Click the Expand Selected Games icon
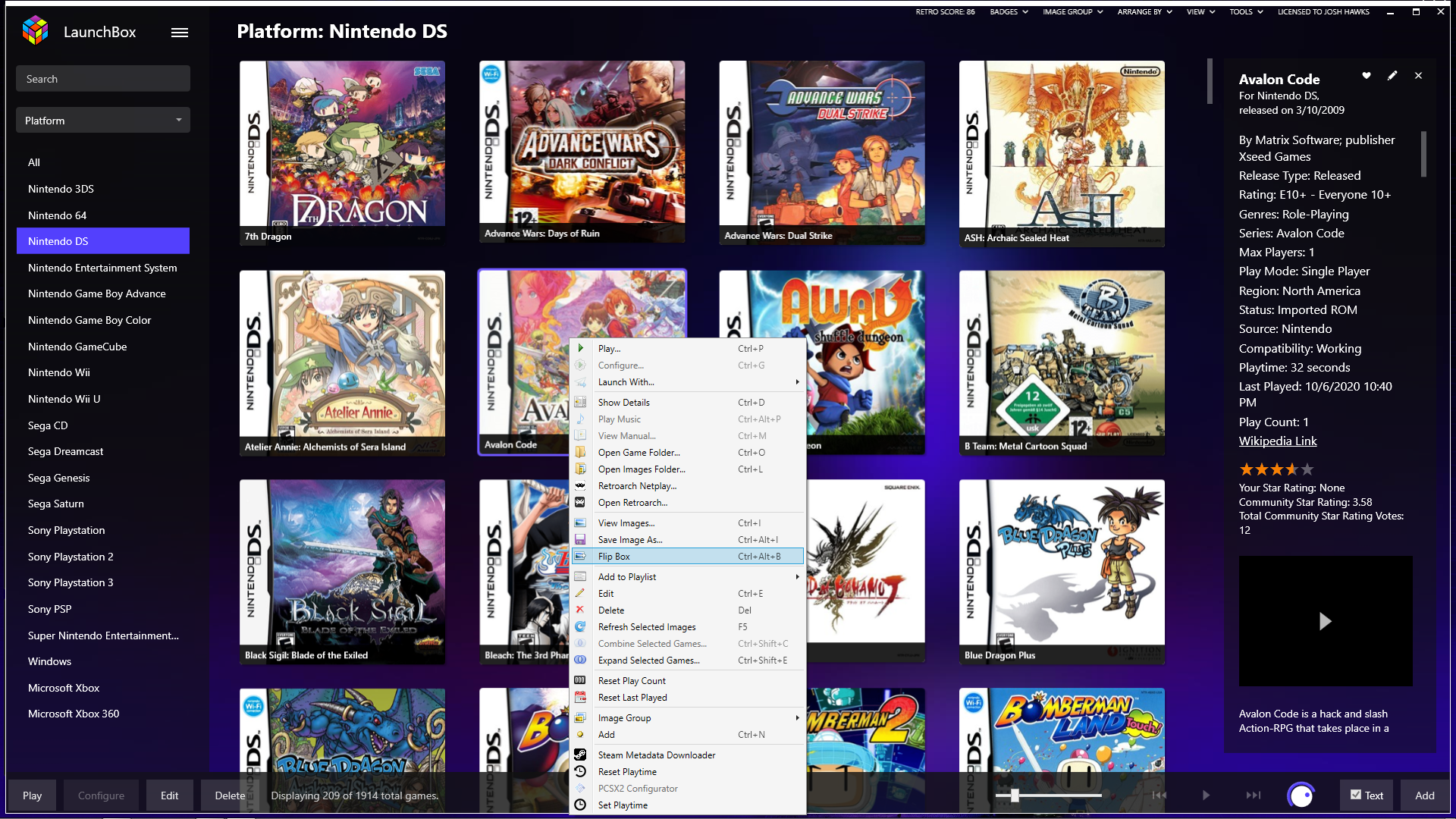 click(x=580, y=660)
